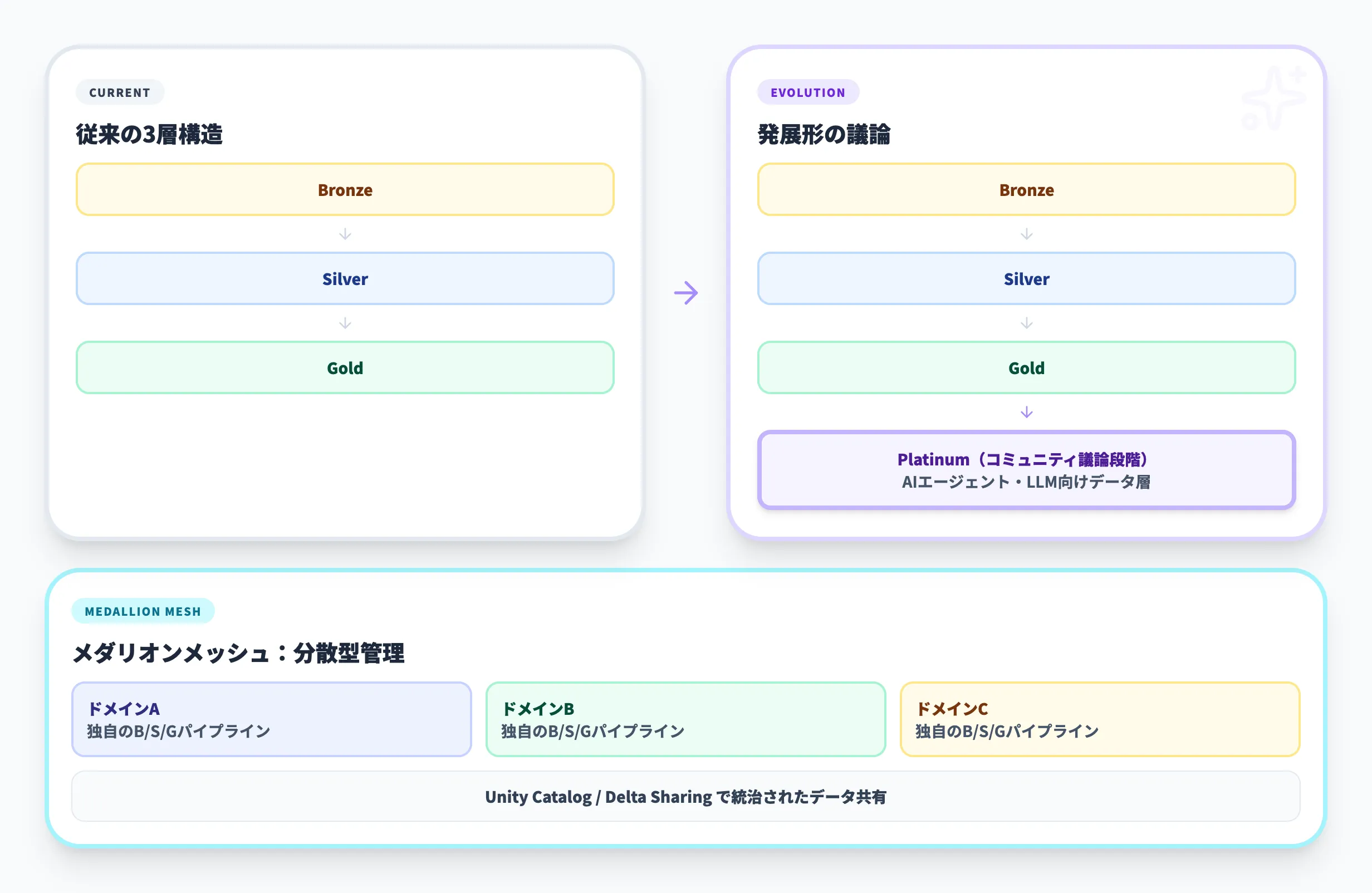The height and width of the screenshot is (893, 1372).
Task: Select the Platinum layer box
Action: [1026, 470]
